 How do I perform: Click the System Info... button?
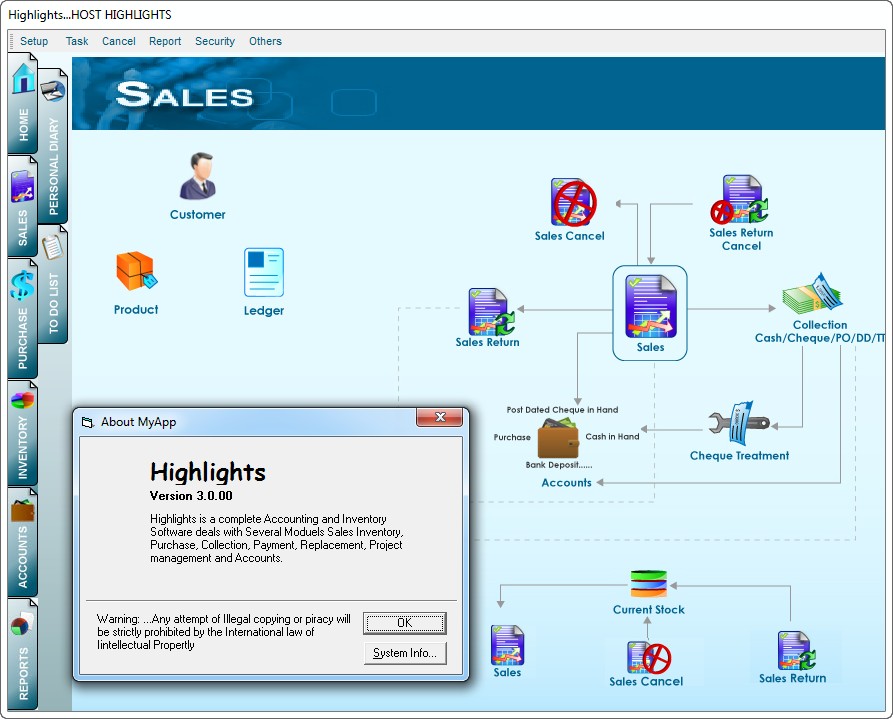tap(404, 653)
